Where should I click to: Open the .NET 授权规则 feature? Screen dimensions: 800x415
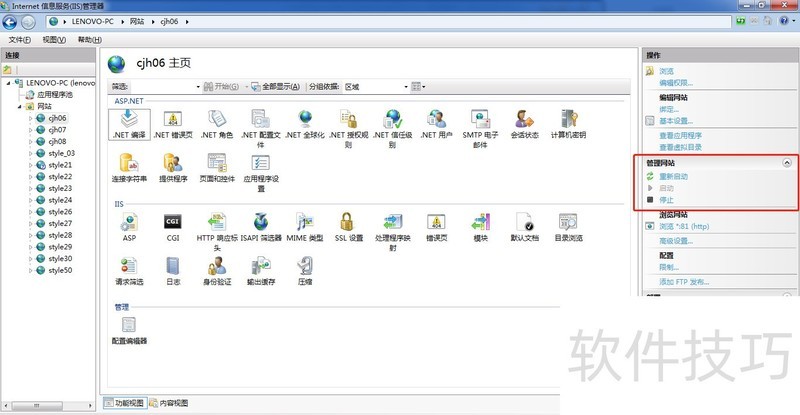click(349, 129)
